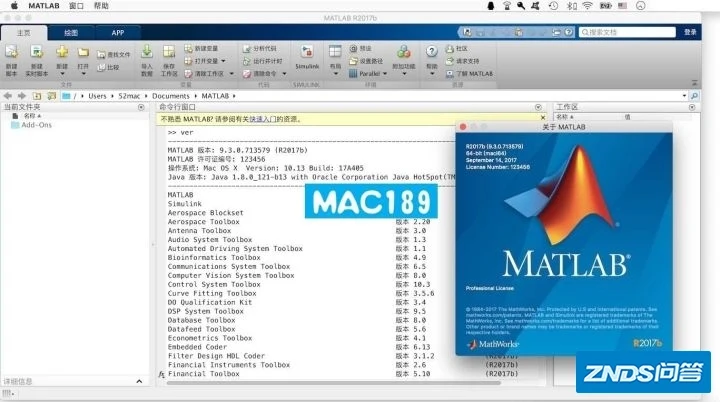Open the Help (帮助) menu in menu bar
This screenshot has height=402, width=720.
pyautogui.click(x=101, y=6)
